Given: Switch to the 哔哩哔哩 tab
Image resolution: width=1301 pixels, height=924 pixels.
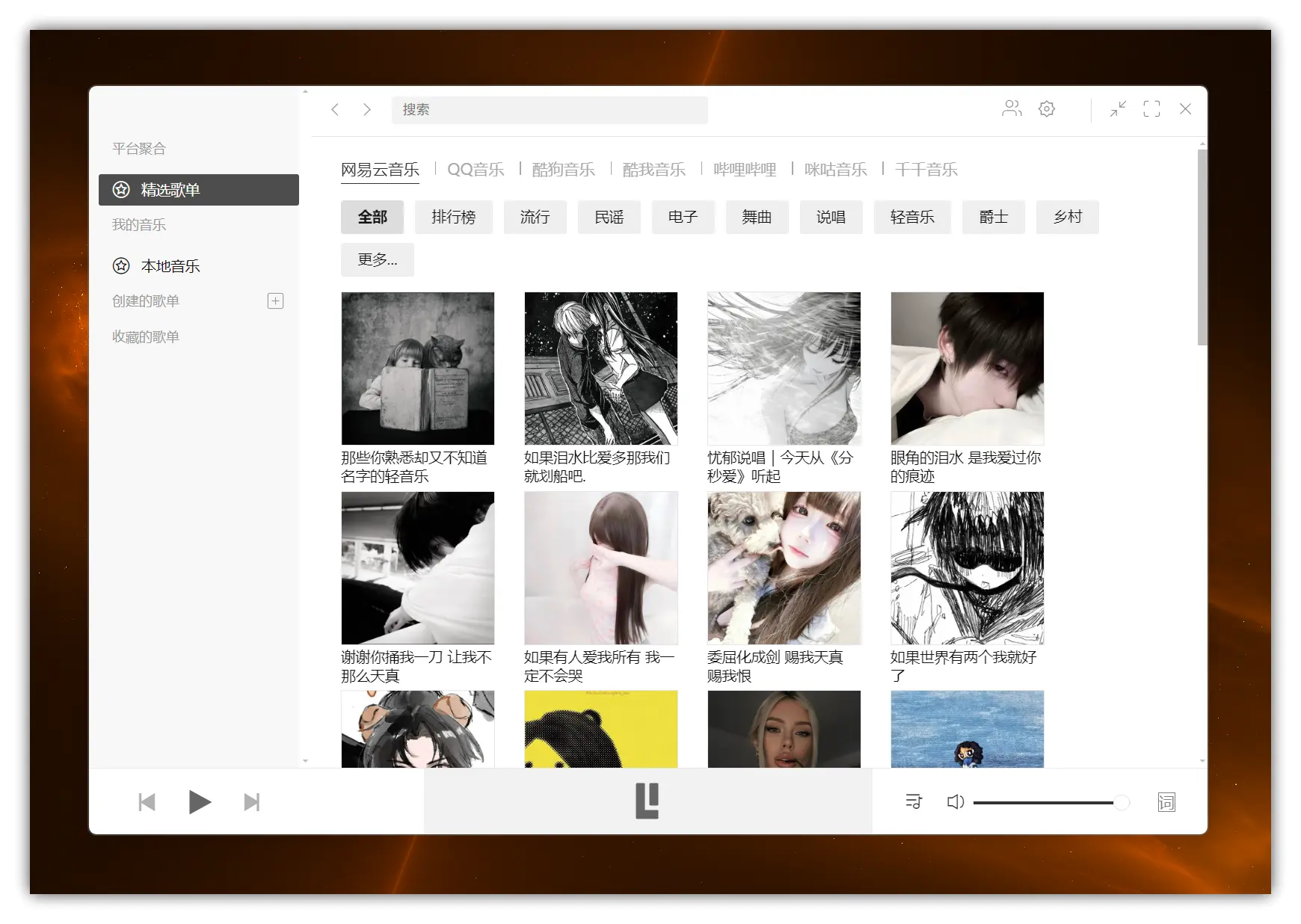Looking at the screenshot, I should tap(745, 170).
